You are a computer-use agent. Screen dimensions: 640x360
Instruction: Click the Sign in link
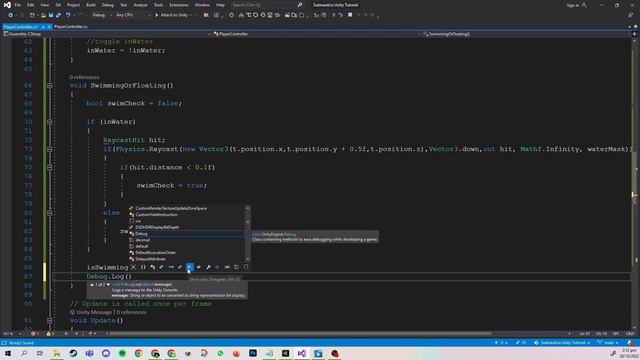tap(573, 5)
